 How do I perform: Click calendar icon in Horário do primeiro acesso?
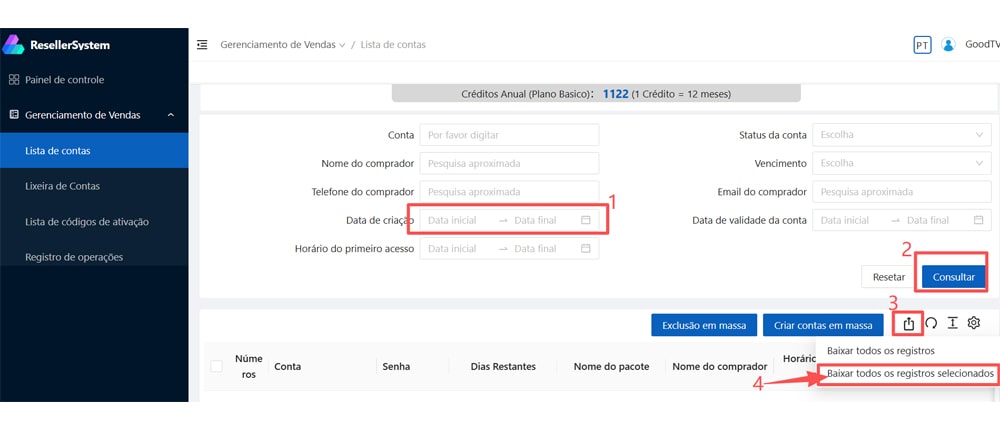pyautogui.click(x=585, y=249)
